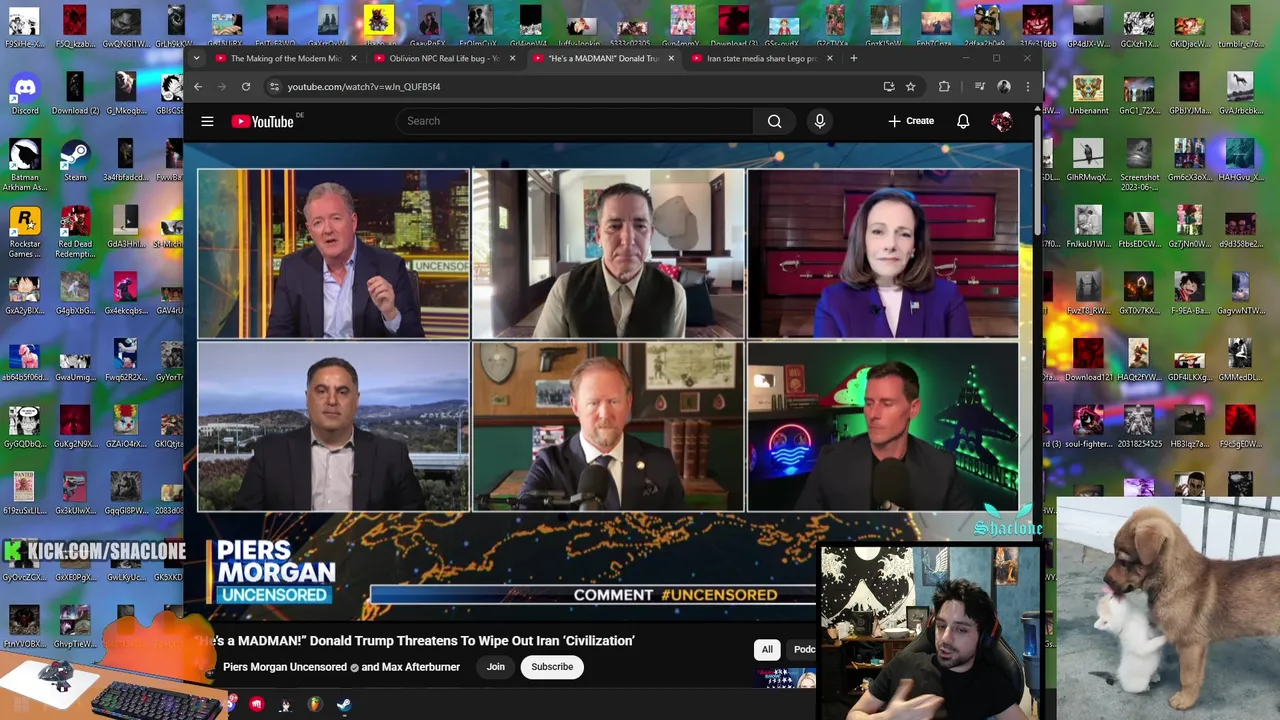Click the FL Studio fruit icon in taskbar
This screenshot has height=720, width=1280.
click(x=314, y=705)
